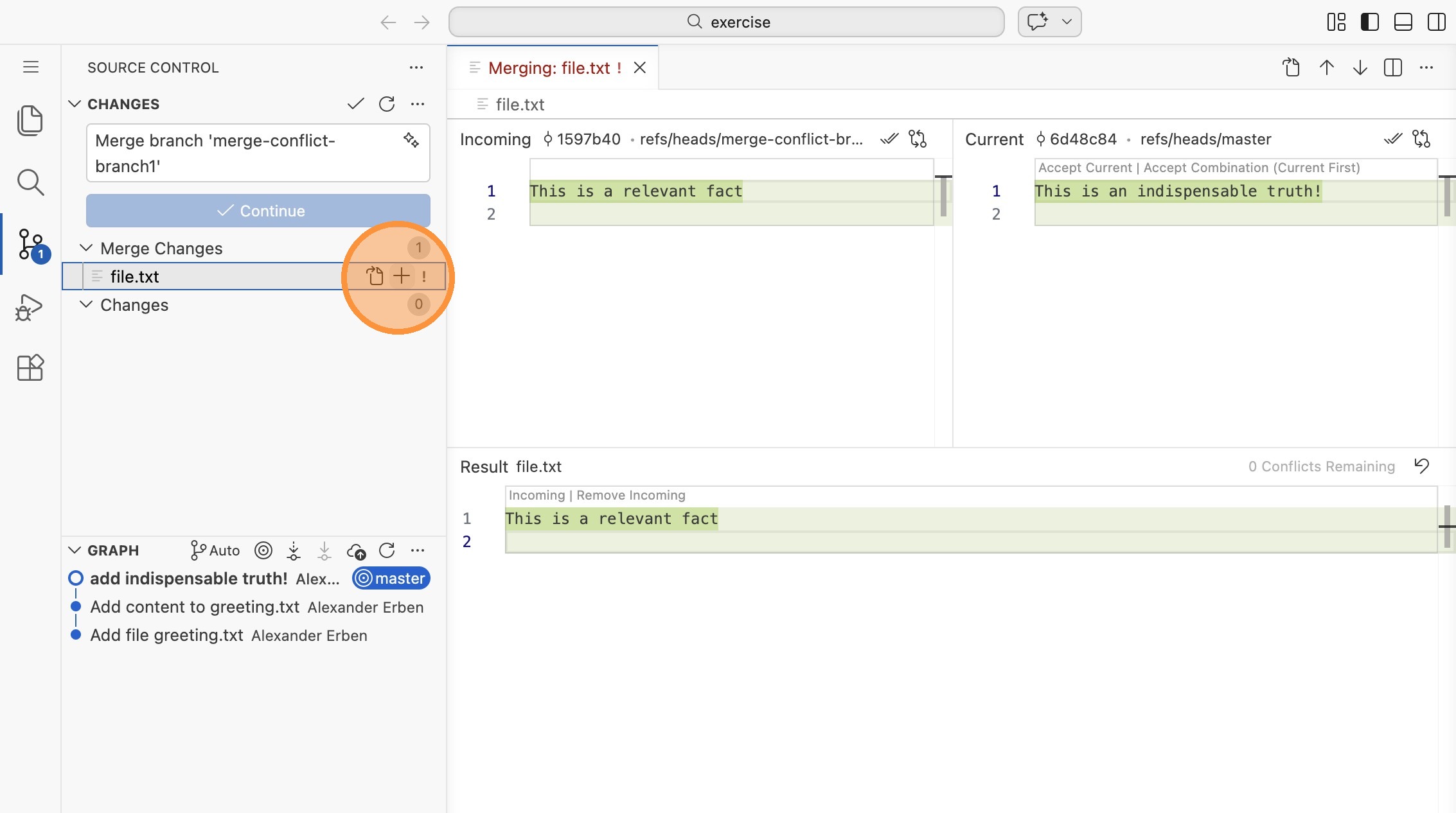The height and width of the screenshot is (813, 1456).
Task: Reset result with the undo arrow icon
Action: point(1421,466)
